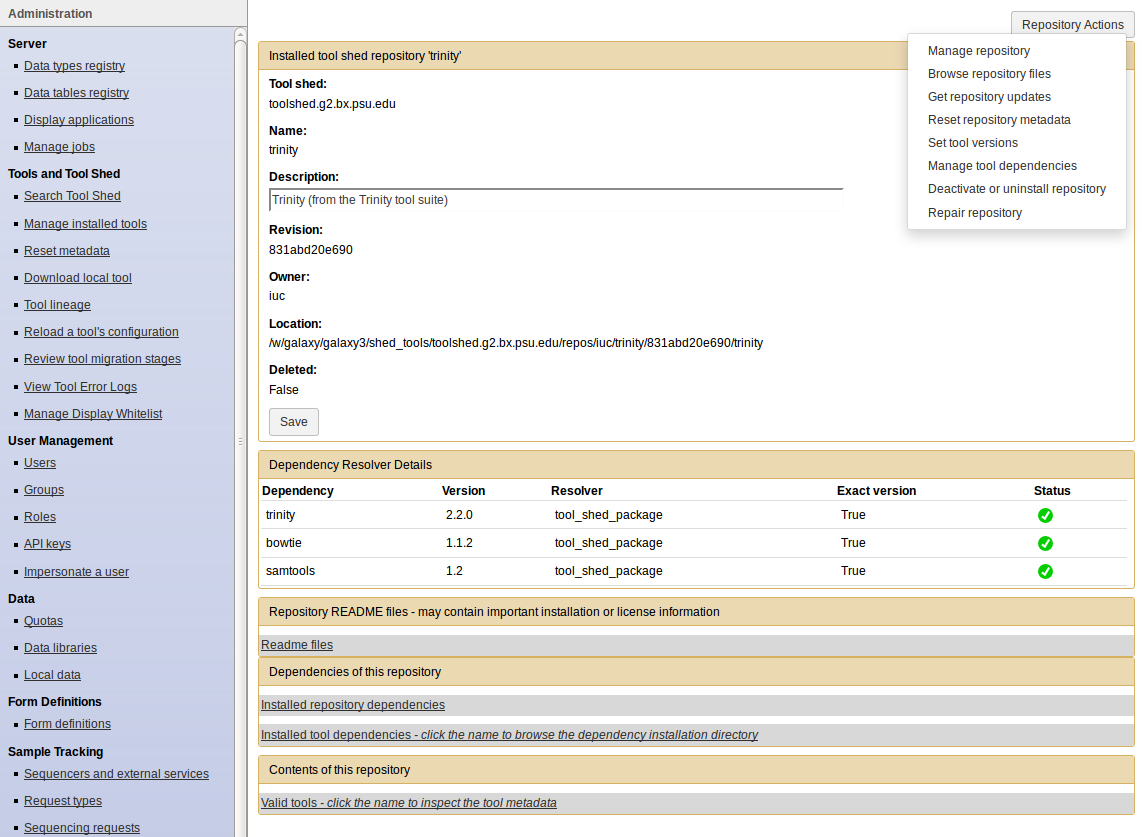The width and height of the screenshot is (1144, 837).
Task: Go to Manage installed tools
Action: pos(85,224)
